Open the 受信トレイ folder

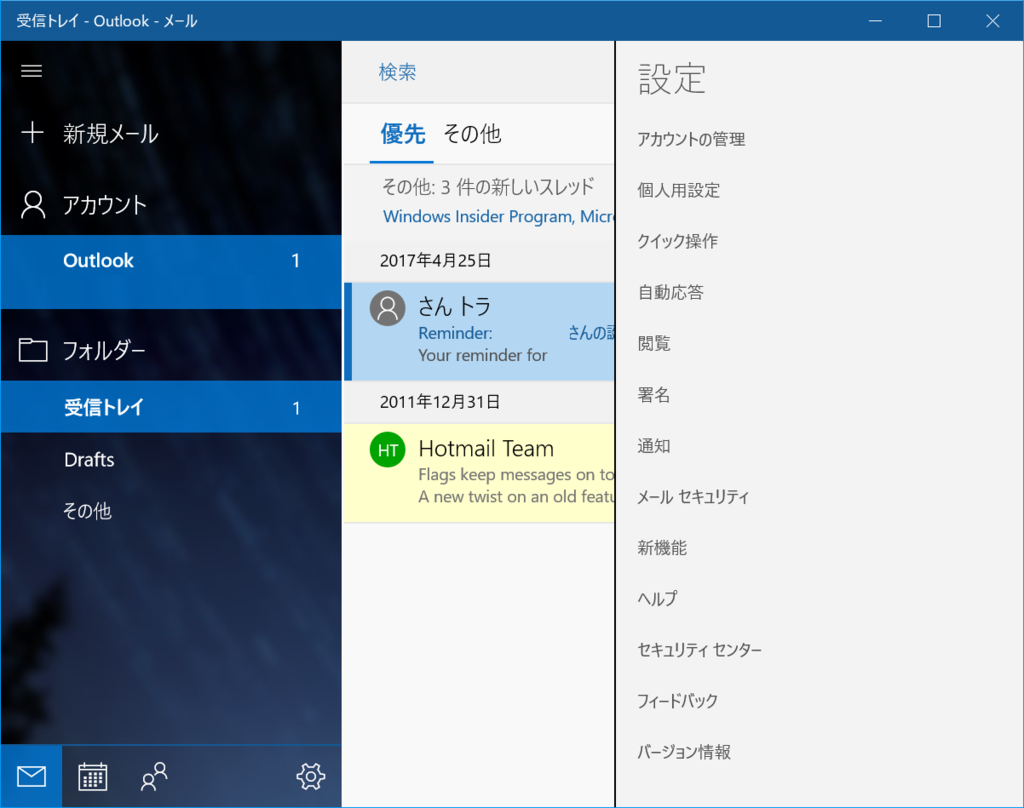171,407
